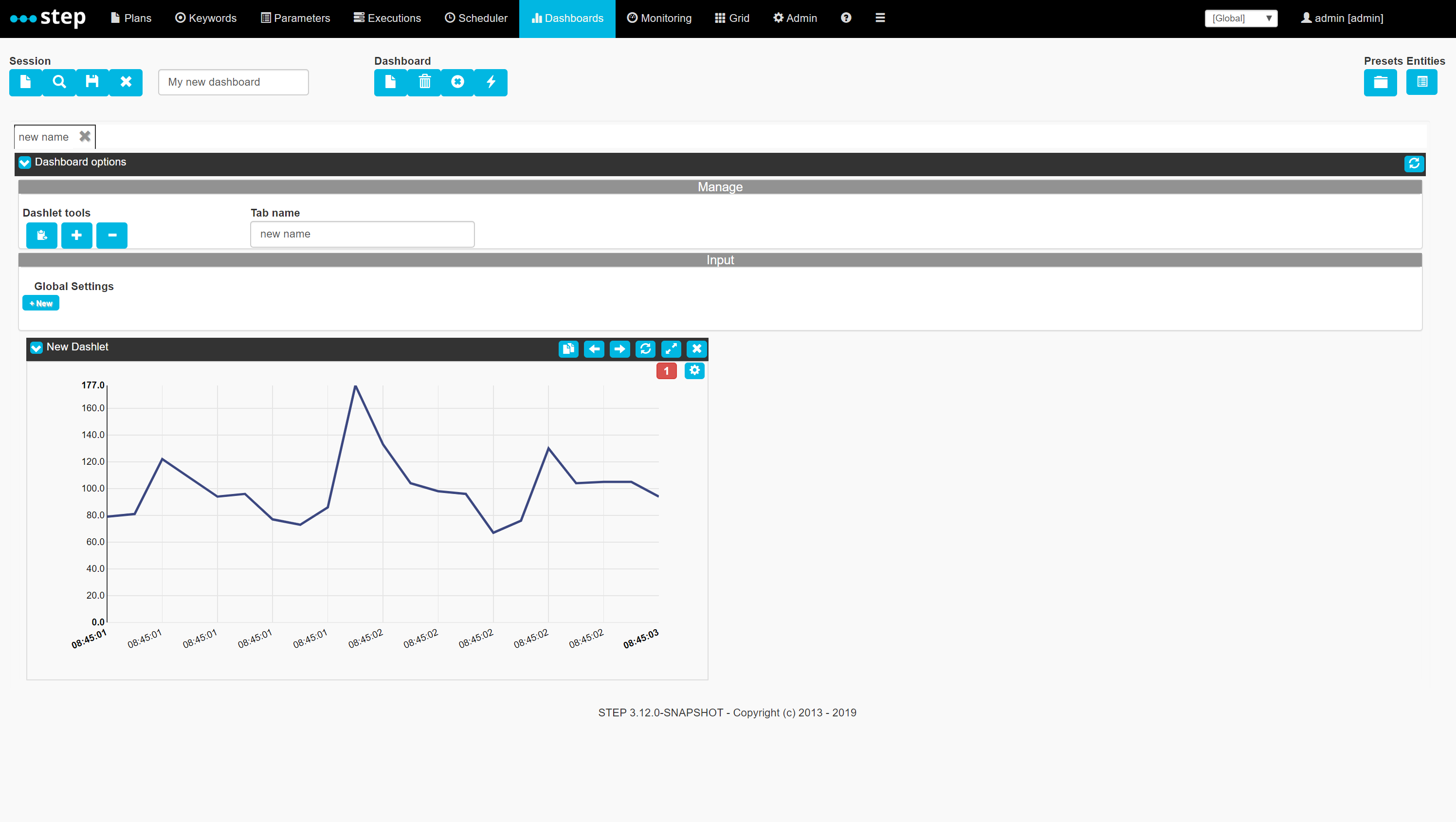Open the [Global] project dropdown
Viewport: 1456px width, 822px height.
click(x=1241, y=18)
